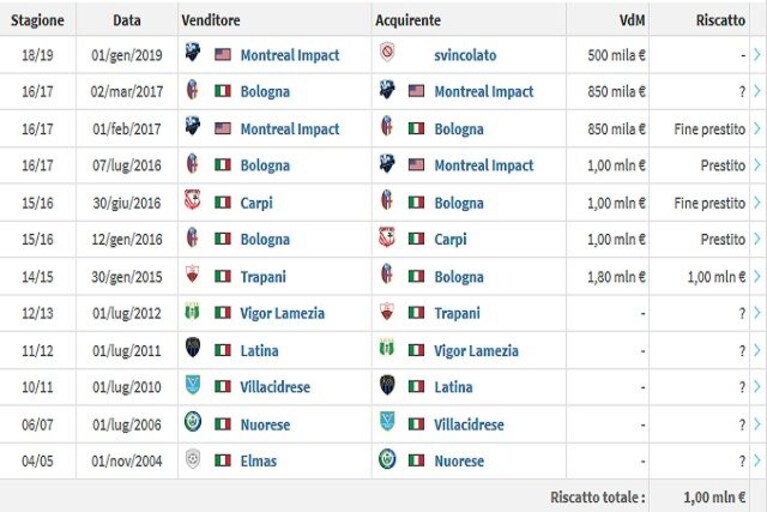Expand details arrow for 12/gen/2016 loan
This screenshot has width=767, height=512.
point(757,239)
